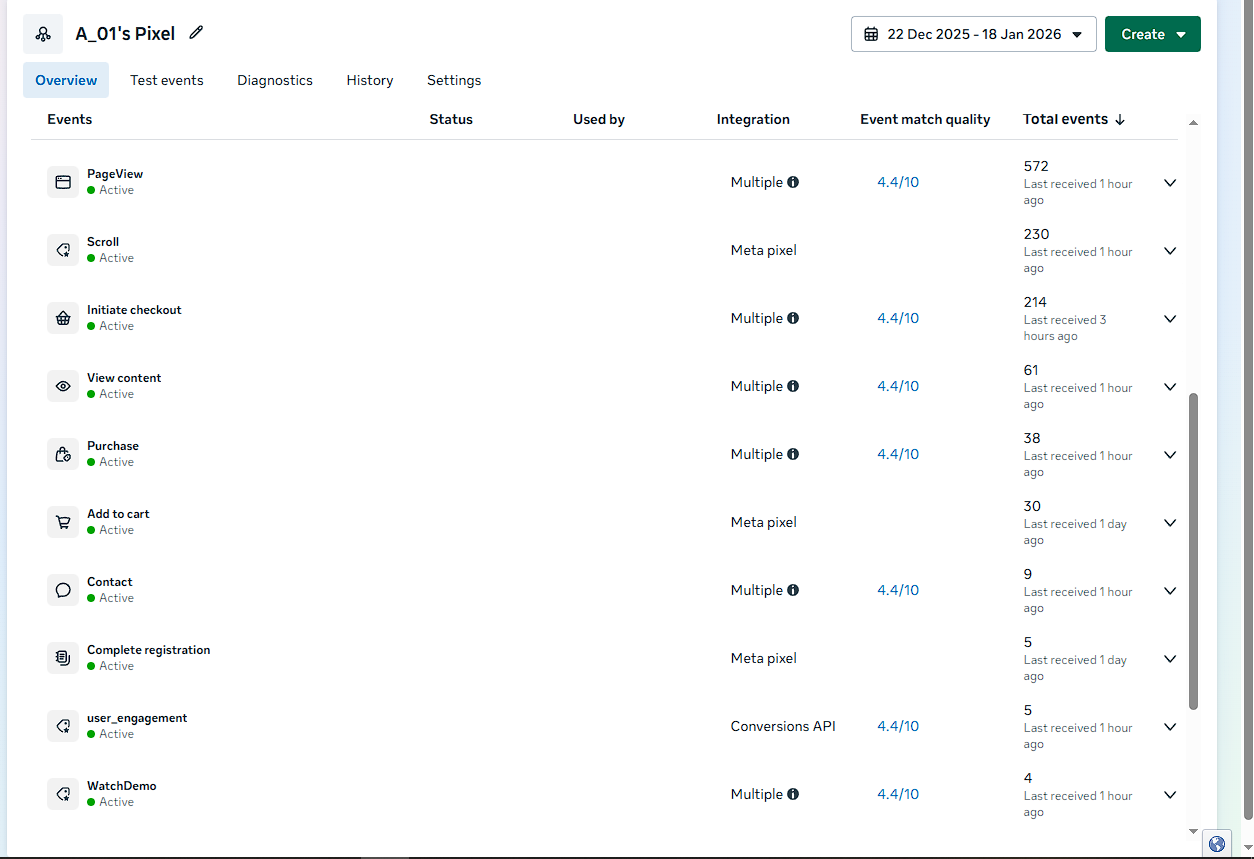The height and width of the screenshot is (859, 1254).
Task: Click the vertical scrollbar thumb of events list
Action: tap(1193, 550)
